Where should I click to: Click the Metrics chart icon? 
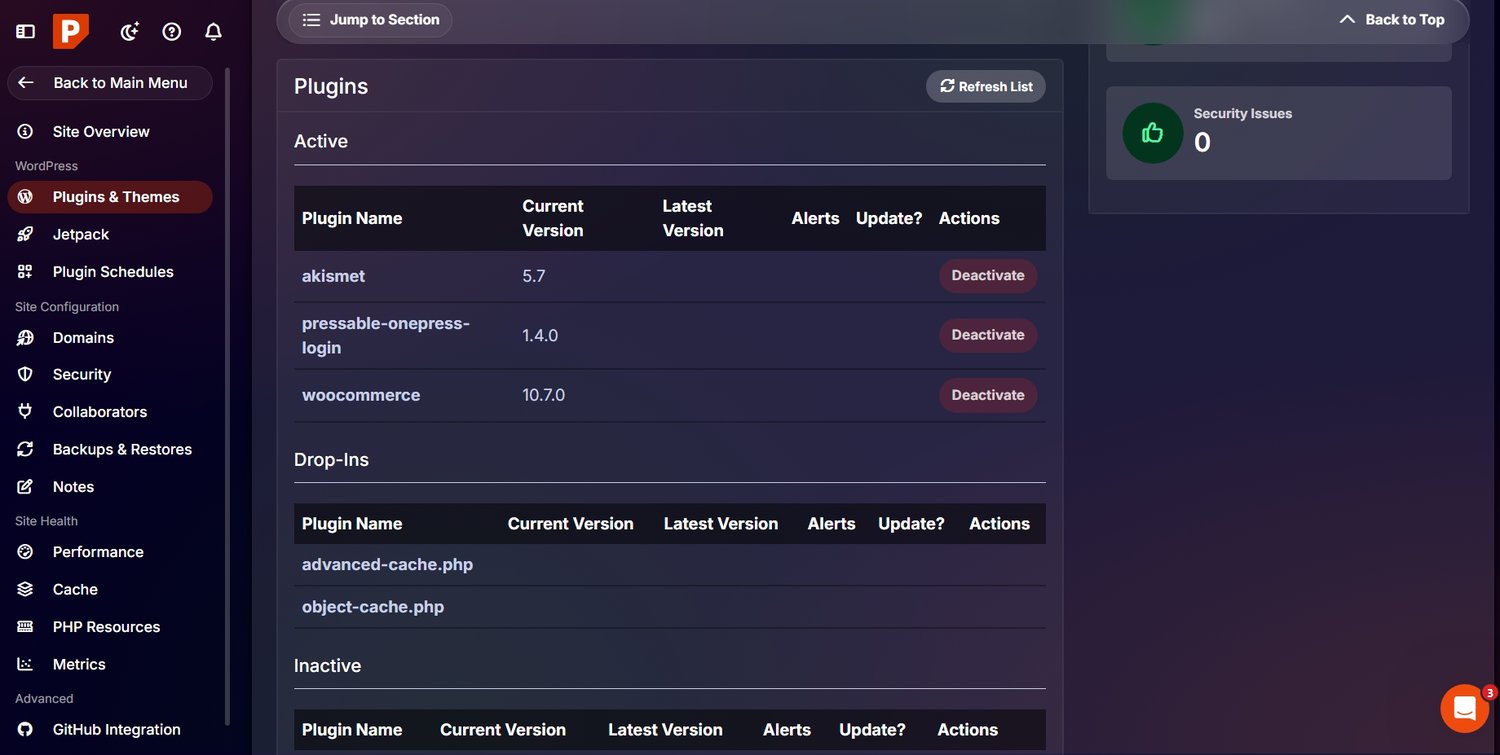tap(25, 665)
